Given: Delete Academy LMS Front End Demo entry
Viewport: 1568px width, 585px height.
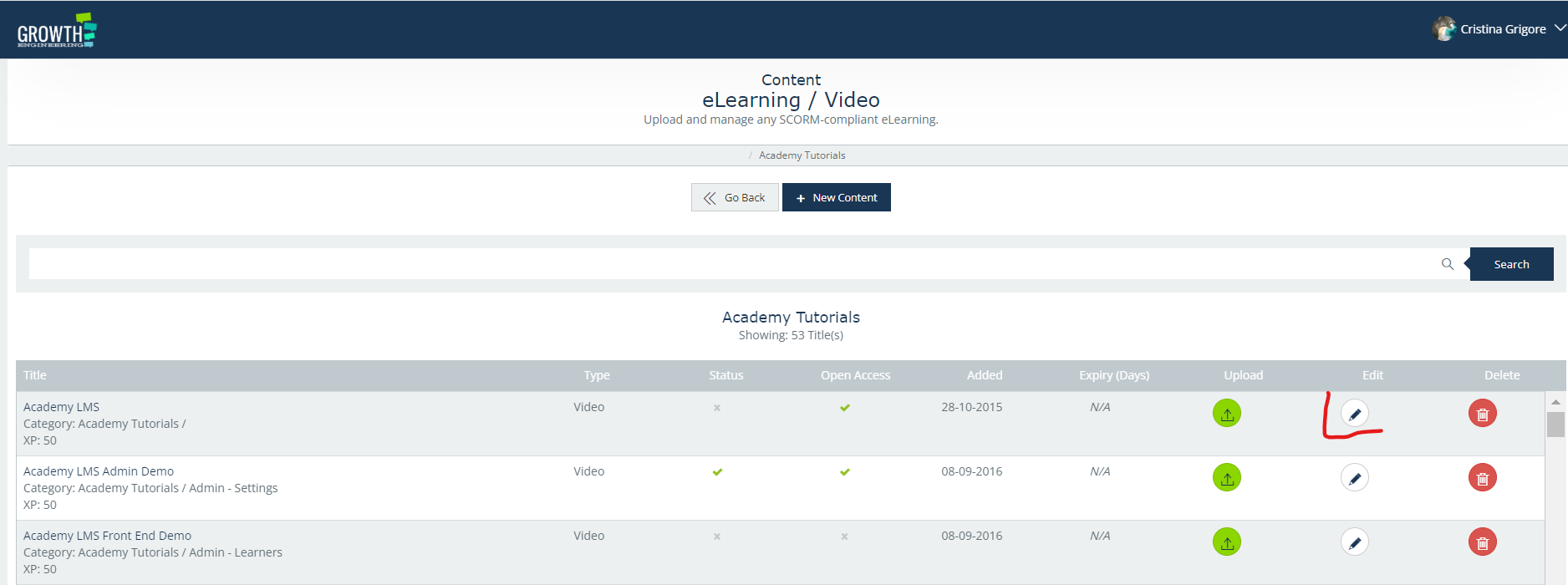Looking at the screenshot, I should point(1482,542).
